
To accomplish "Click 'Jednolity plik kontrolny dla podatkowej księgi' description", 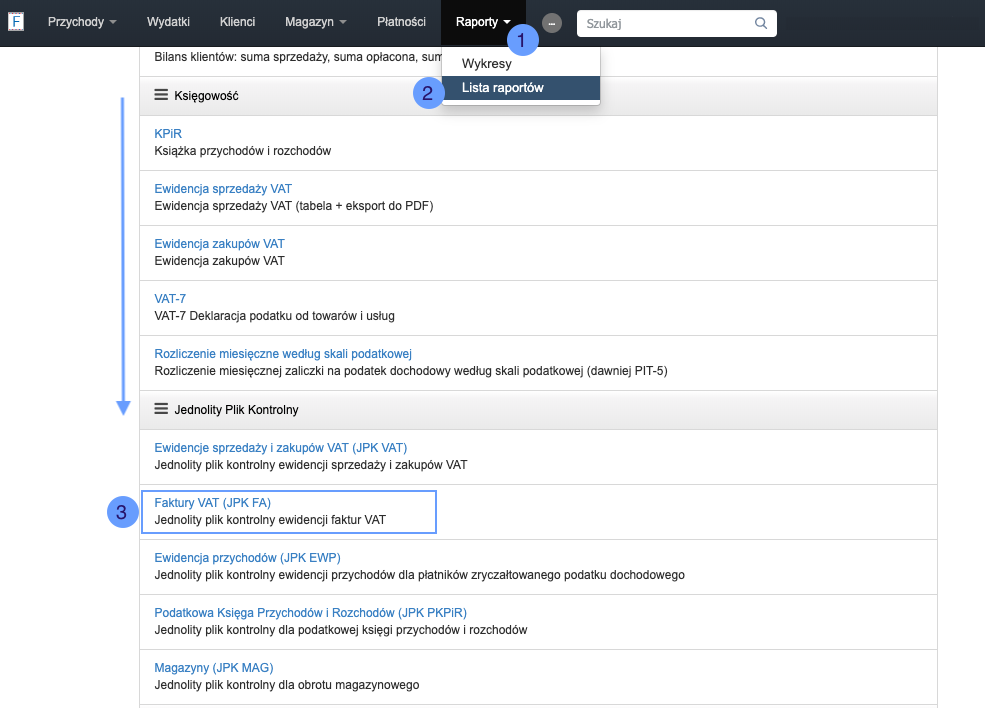I will coord(341,630).
